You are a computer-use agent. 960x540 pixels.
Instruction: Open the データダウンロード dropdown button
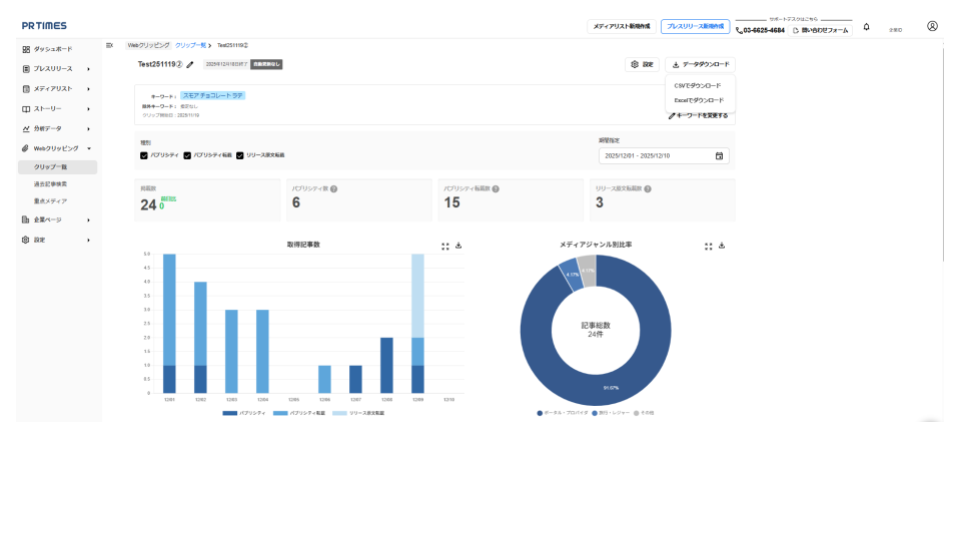pos(699,64)
